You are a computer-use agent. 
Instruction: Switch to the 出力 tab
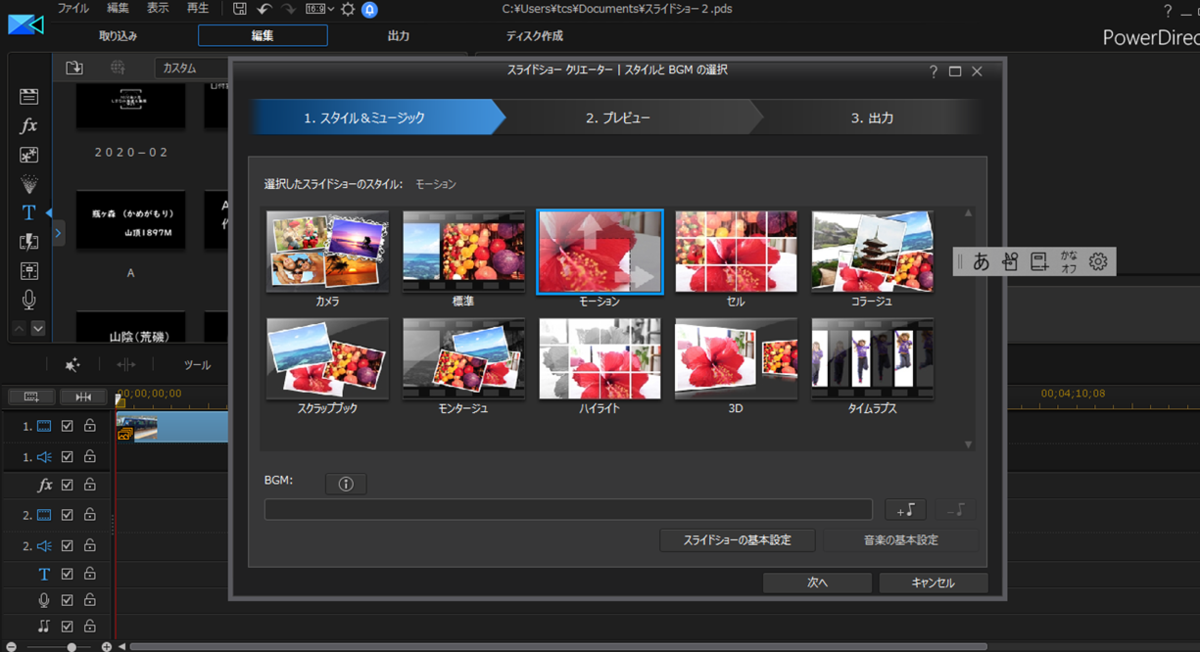tap(398, 36)
